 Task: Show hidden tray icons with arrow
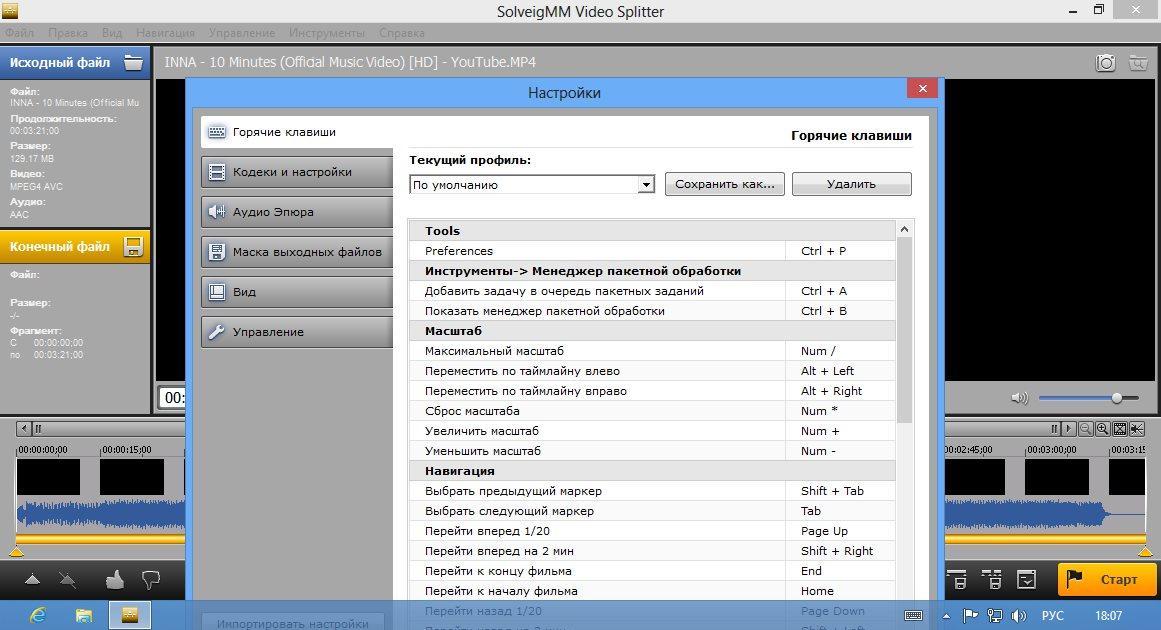tap(946, 615)
